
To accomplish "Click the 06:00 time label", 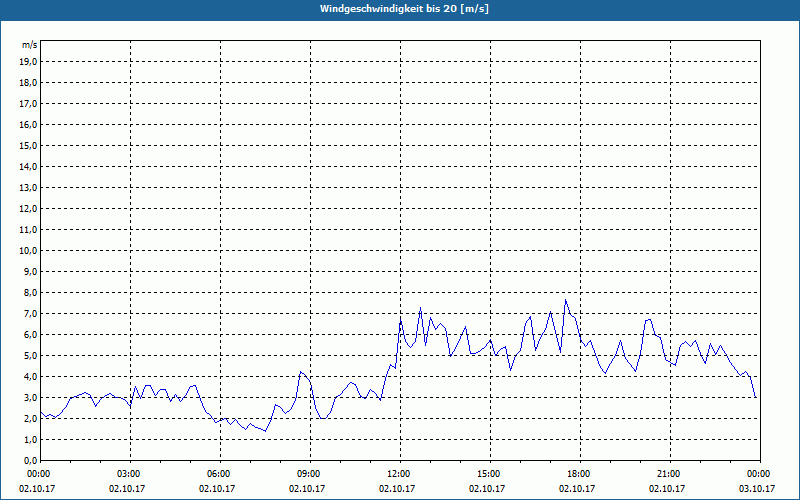I will 218,474.
